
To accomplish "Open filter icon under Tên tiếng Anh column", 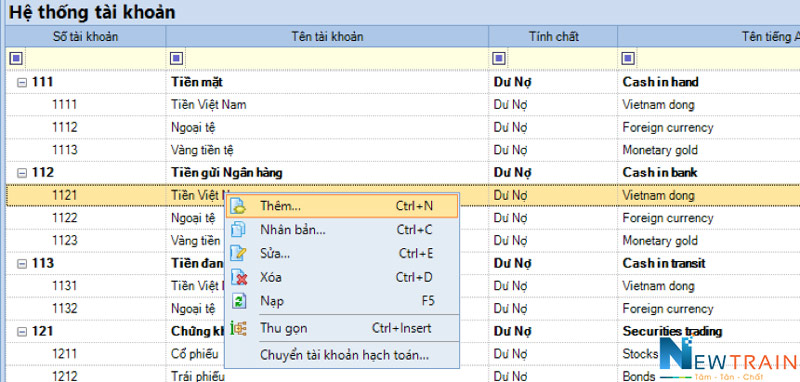I will pos(628,59).
